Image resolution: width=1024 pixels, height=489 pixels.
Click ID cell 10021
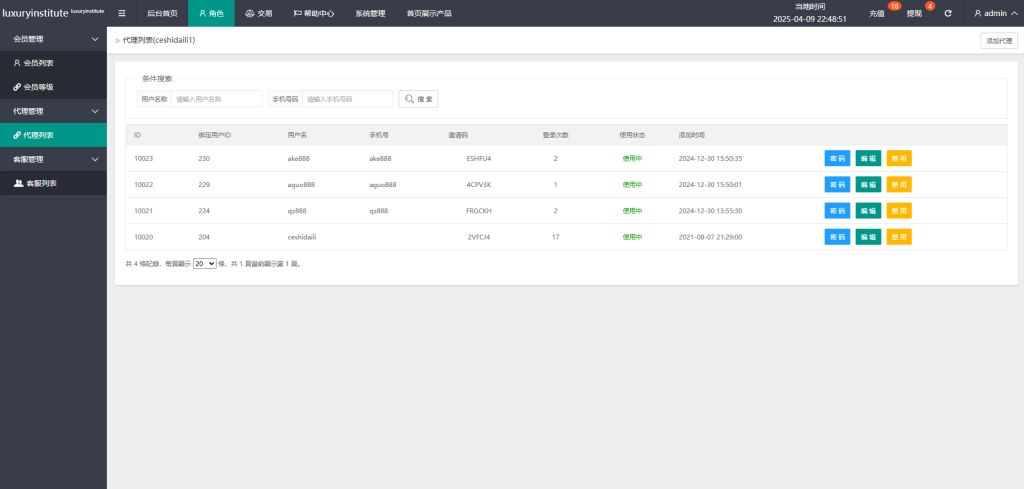[x=143, y=211]
